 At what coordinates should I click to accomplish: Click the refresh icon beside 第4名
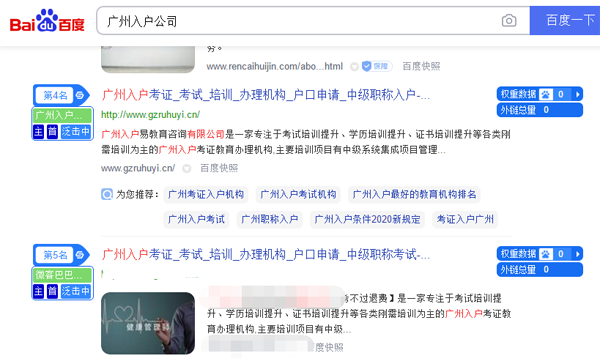coord(80,95)
